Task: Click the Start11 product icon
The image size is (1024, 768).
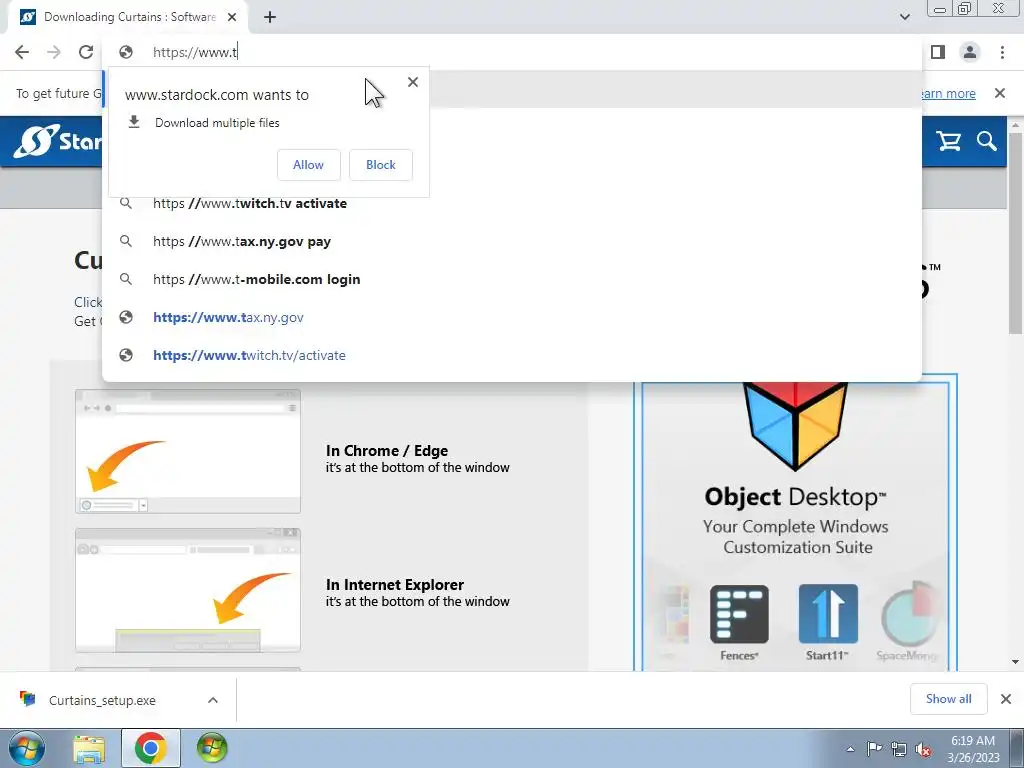Action: tap(828, 615)
